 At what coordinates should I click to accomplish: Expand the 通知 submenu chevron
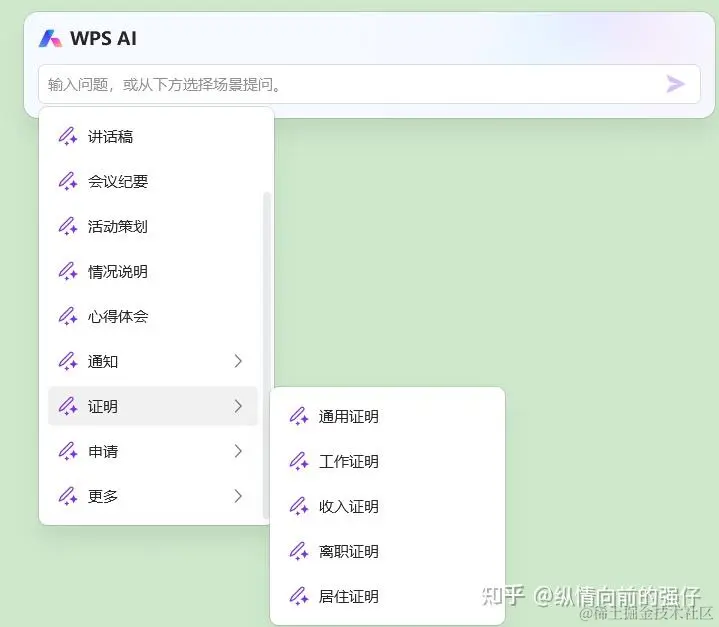point(238,361)
